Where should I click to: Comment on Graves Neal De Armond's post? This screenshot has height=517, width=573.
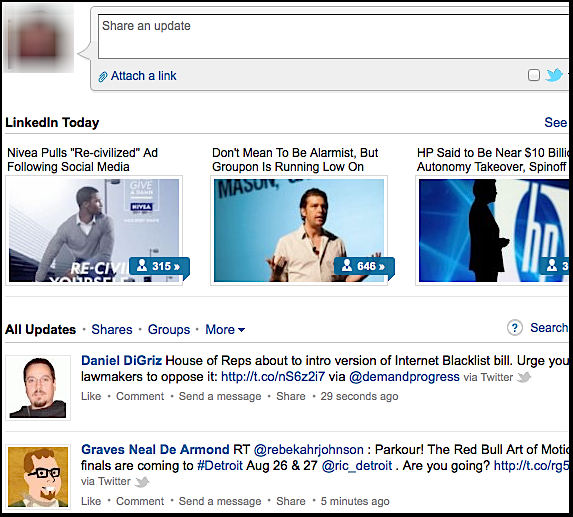[140, 501]
